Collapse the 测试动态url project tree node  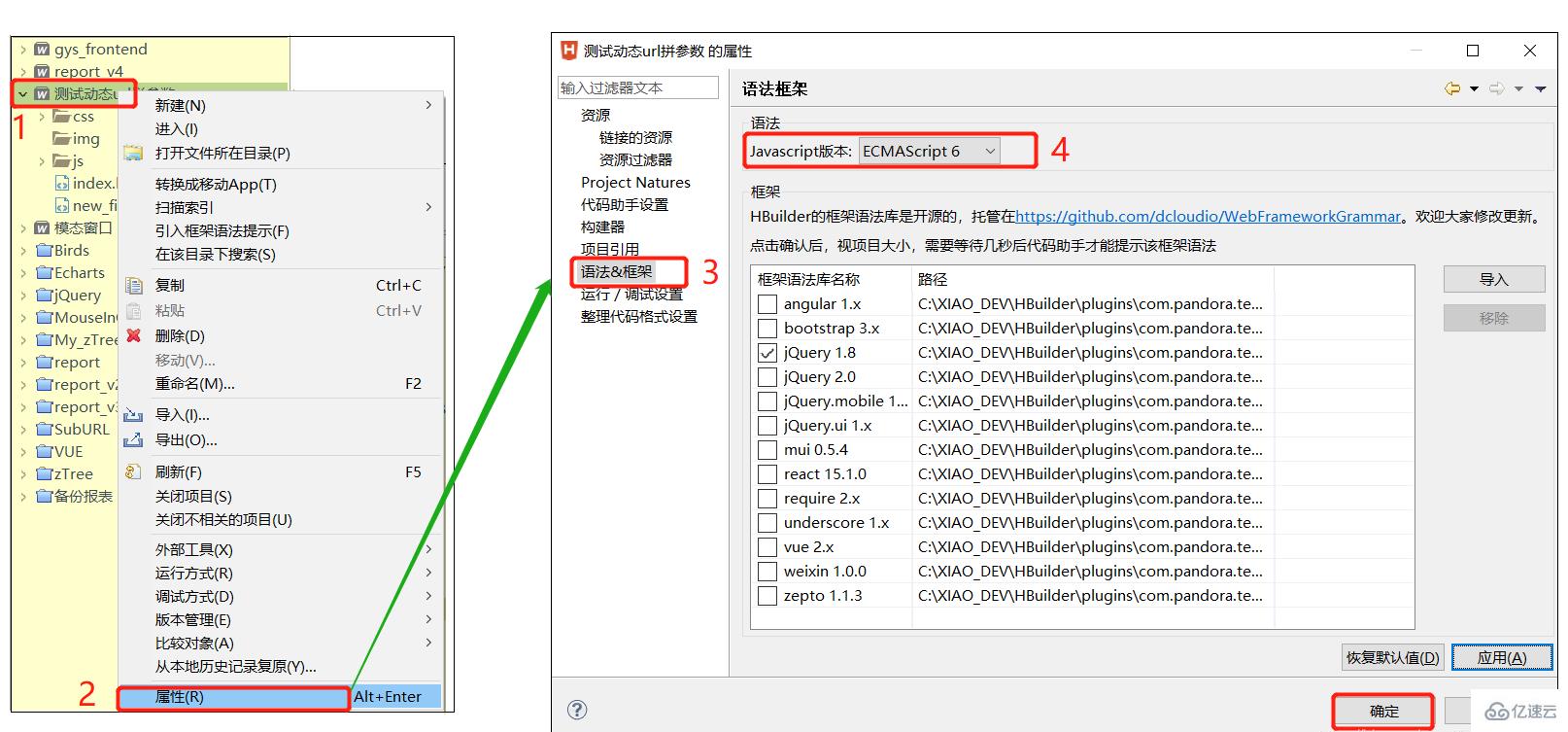pyautogui.click(x=23, y=94)
